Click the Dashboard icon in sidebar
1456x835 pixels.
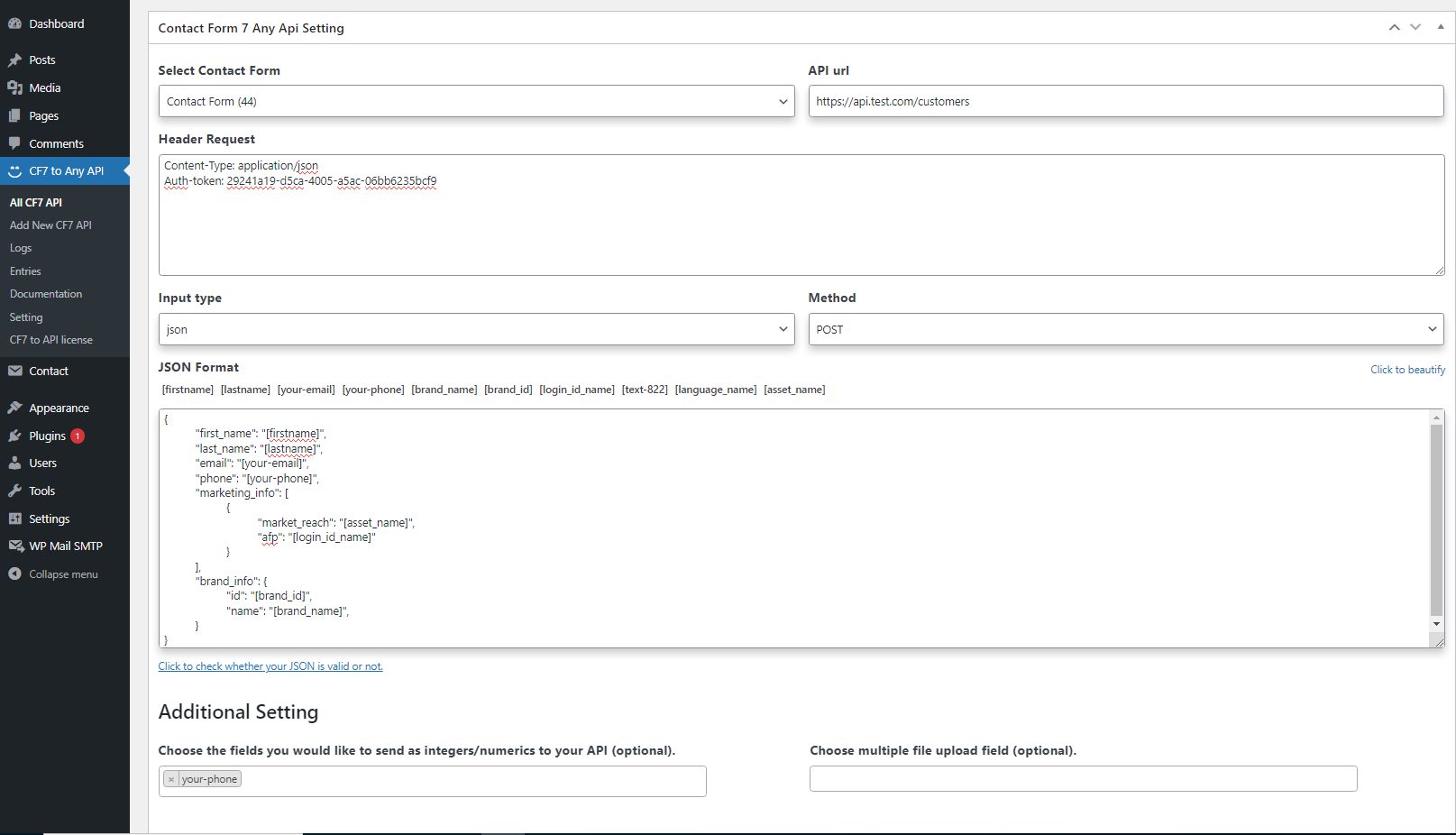[x=14, y=23]
